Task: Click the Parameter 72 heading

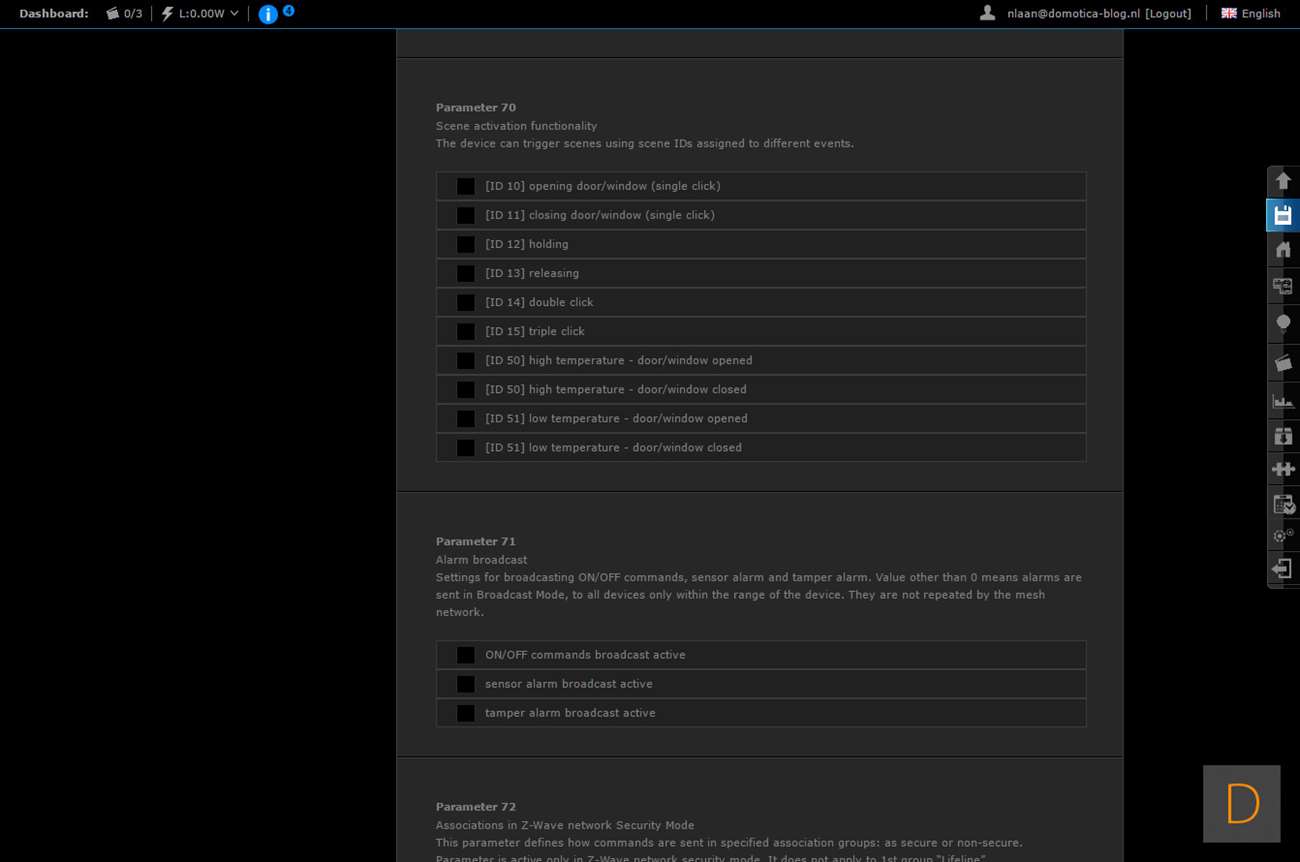Action: 476,807
